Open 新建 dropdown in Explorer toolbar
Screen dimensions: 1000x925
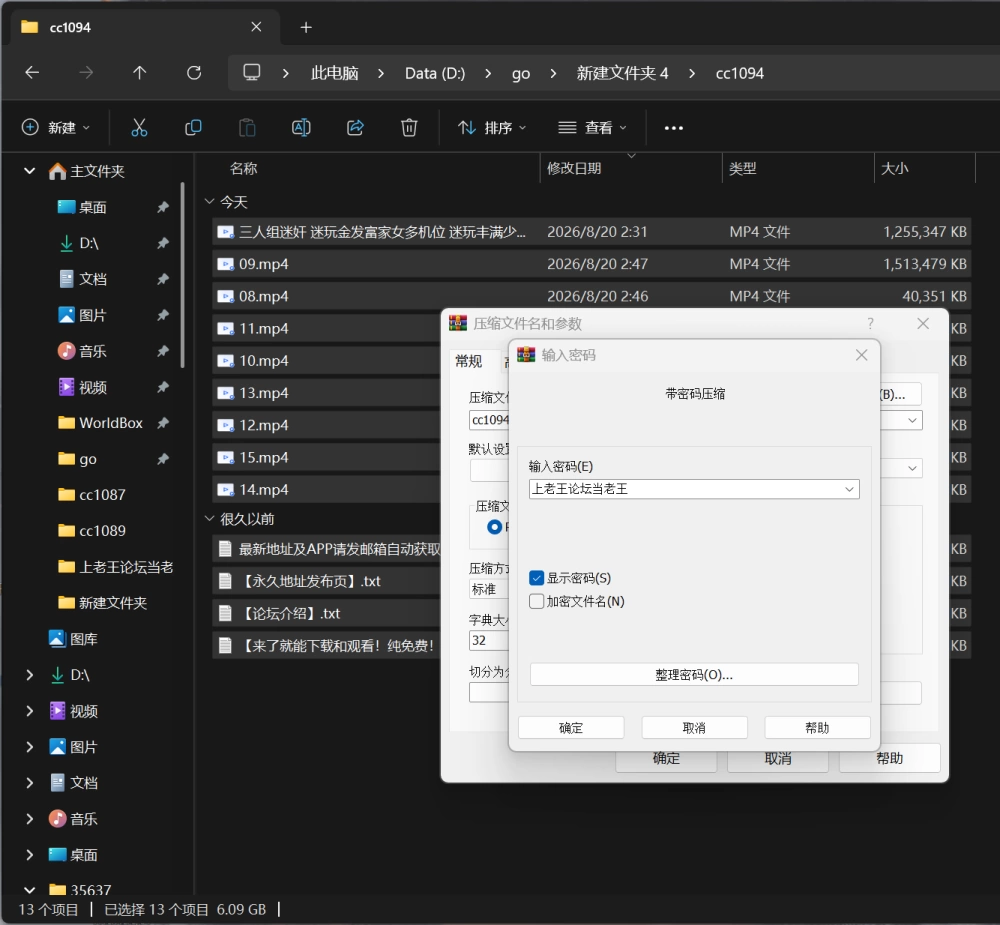(56, 128)
